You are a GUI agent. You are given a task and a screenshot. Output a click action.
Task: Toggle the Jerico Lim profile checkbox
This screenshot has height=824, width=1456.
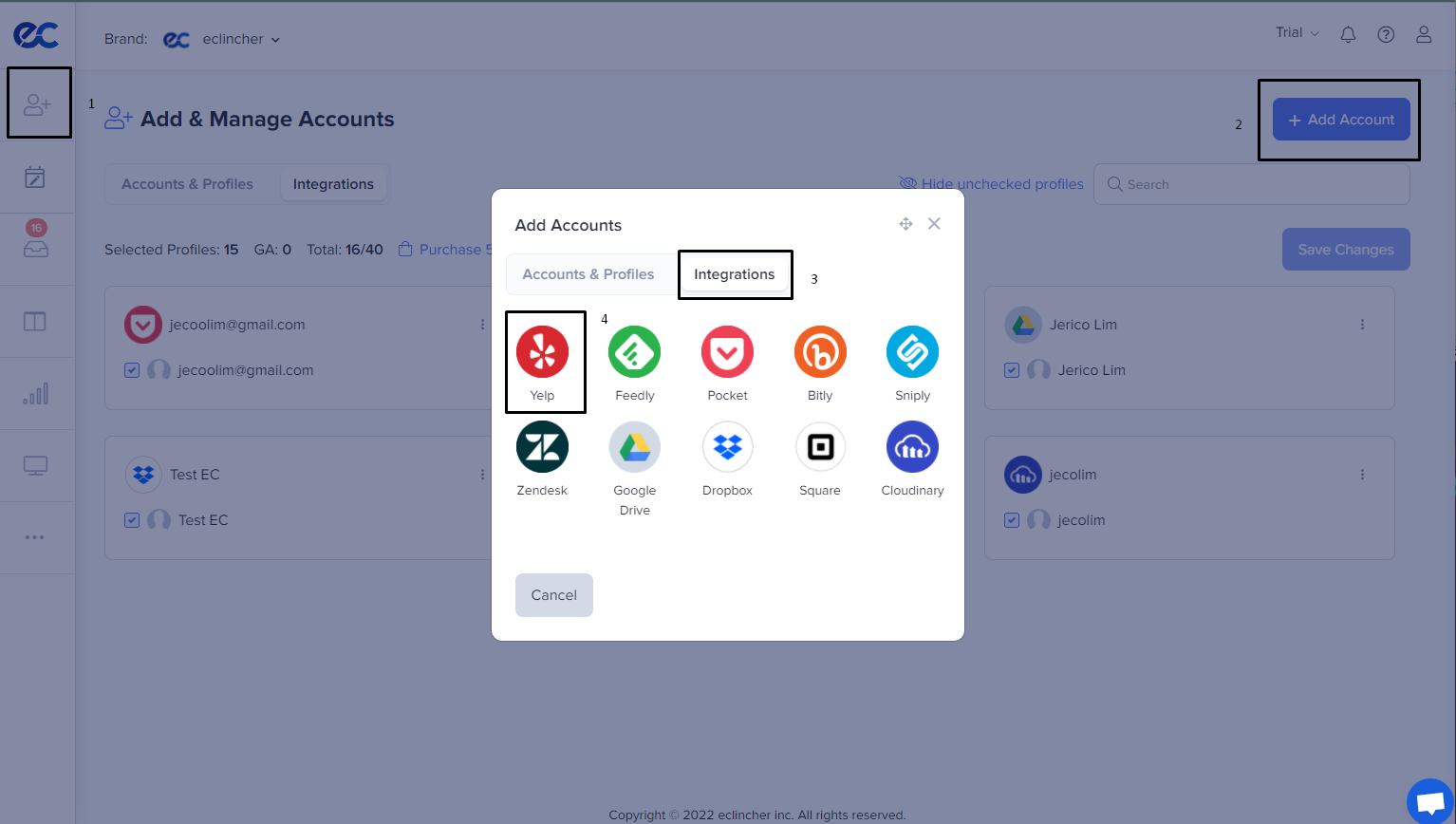point(1012,370)
